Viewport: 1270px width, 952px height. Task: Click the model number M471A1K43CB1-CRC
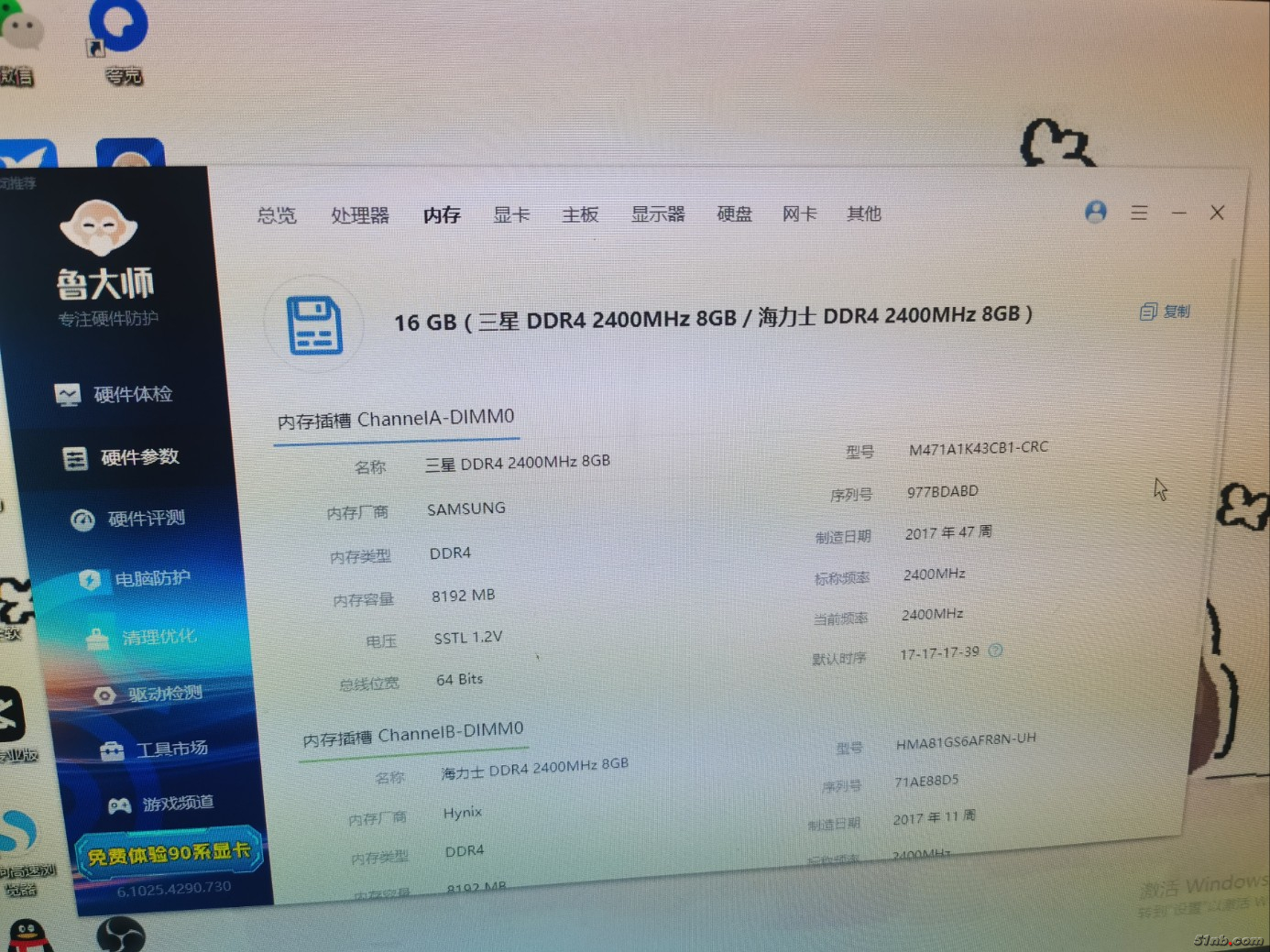[979, 448]
